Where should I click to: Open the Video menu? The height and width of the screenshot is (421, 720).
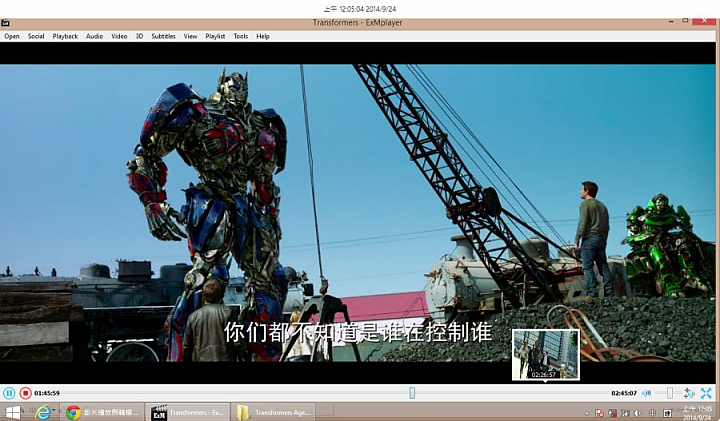coord(119,36)
